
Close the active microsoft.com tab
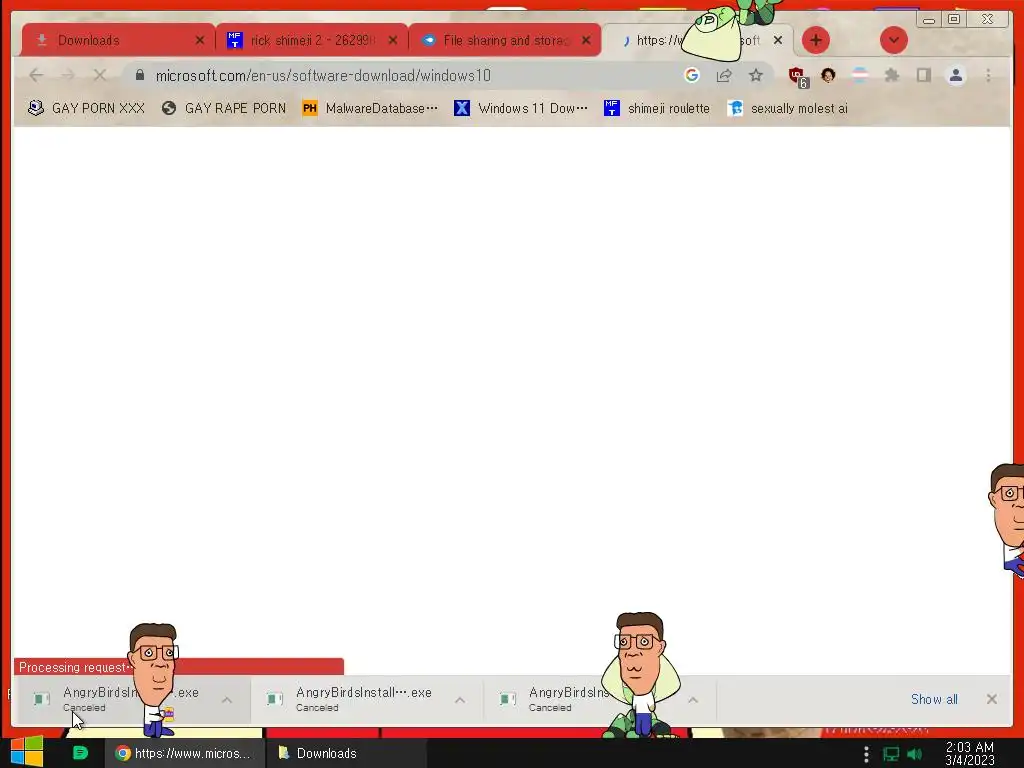pos(778,40)
